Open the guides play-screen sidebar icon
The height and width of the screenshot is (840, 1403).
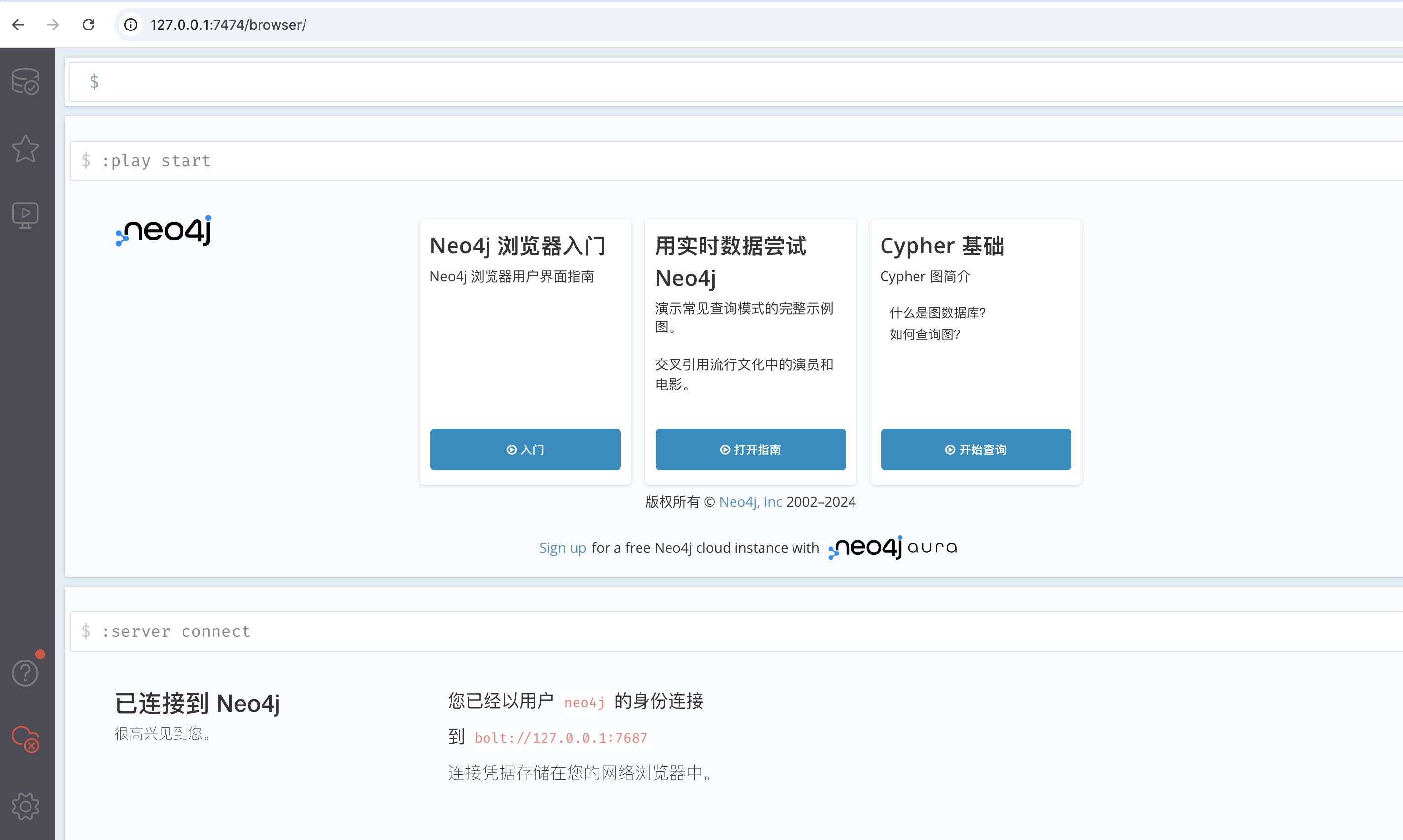coord(26,215)
